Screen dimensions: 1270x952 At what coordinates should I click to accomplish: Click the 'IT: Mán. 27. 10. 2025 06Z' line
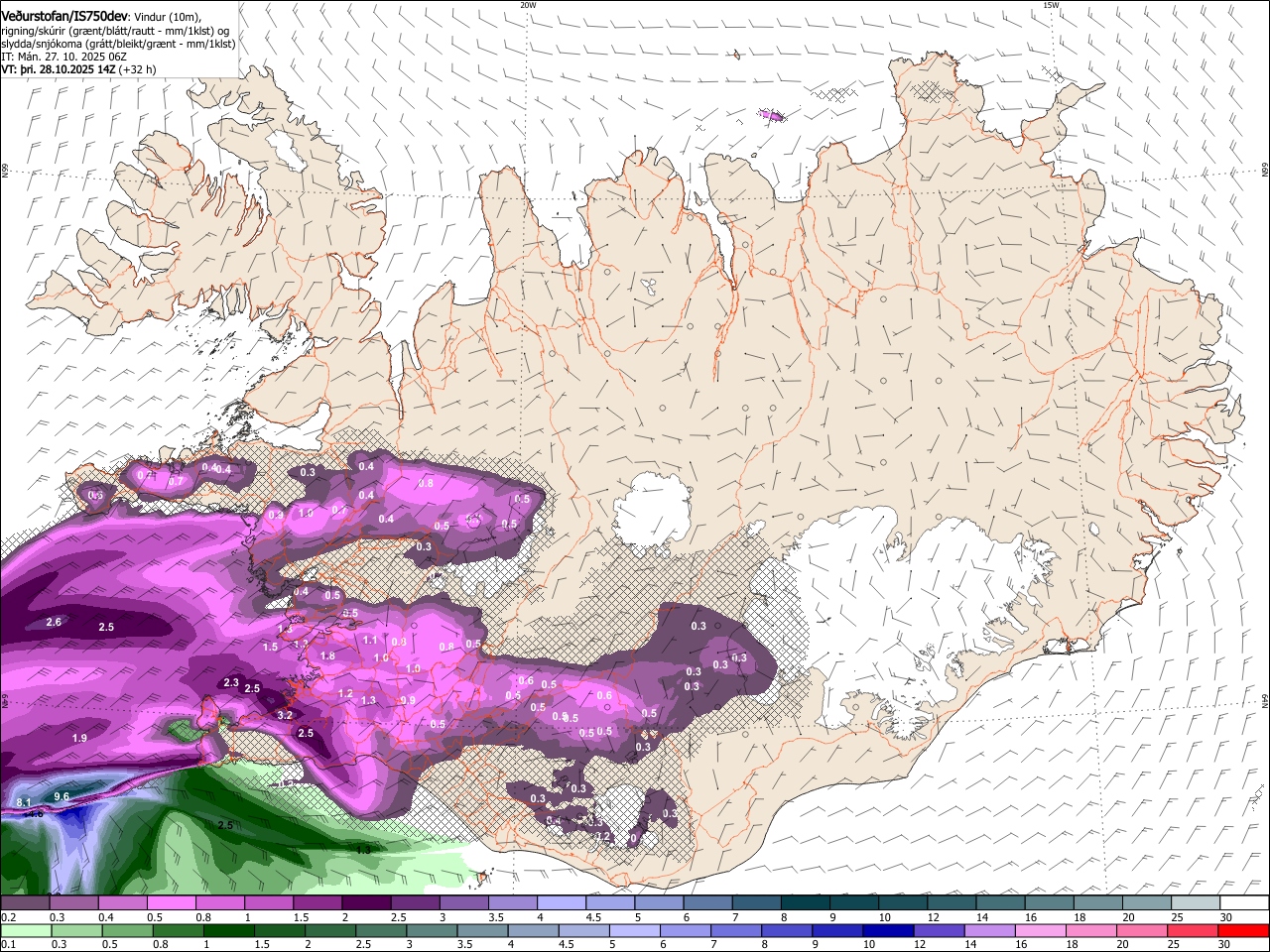tap(62, 58)
